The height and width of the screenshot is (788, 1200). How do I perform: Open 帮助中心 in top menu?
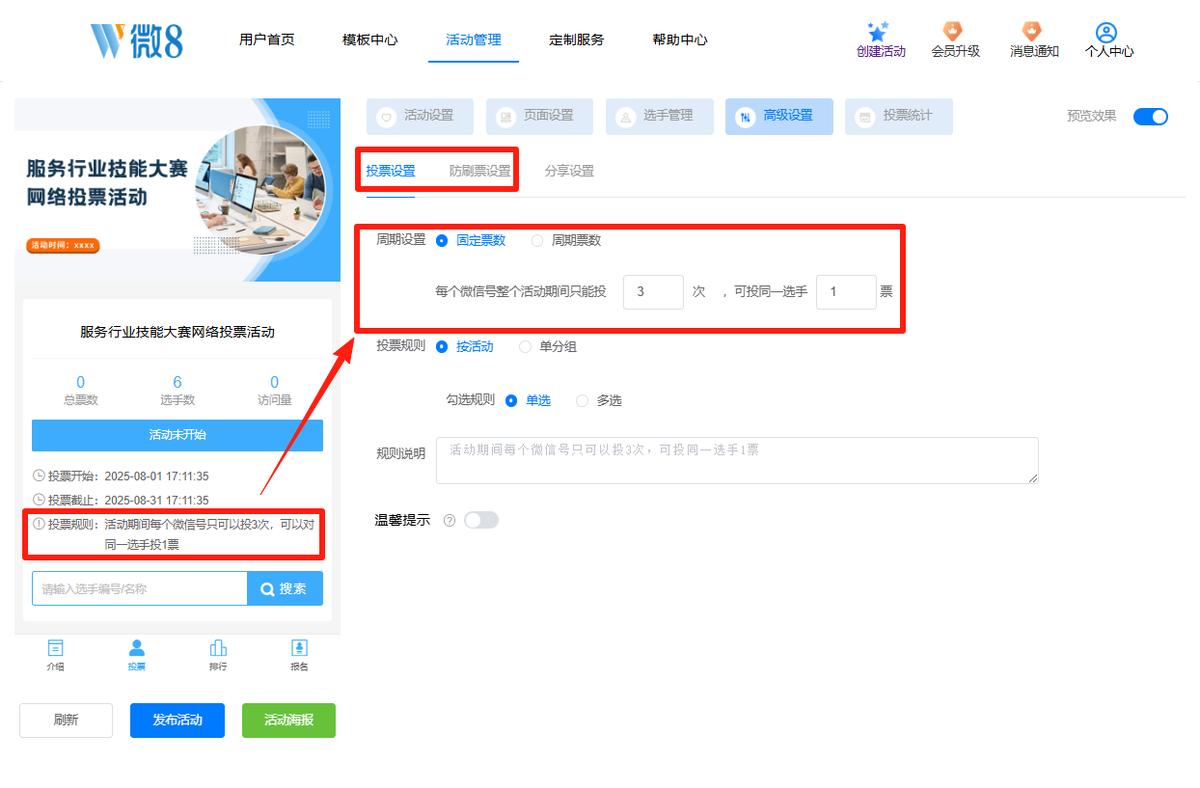[680, 40]
